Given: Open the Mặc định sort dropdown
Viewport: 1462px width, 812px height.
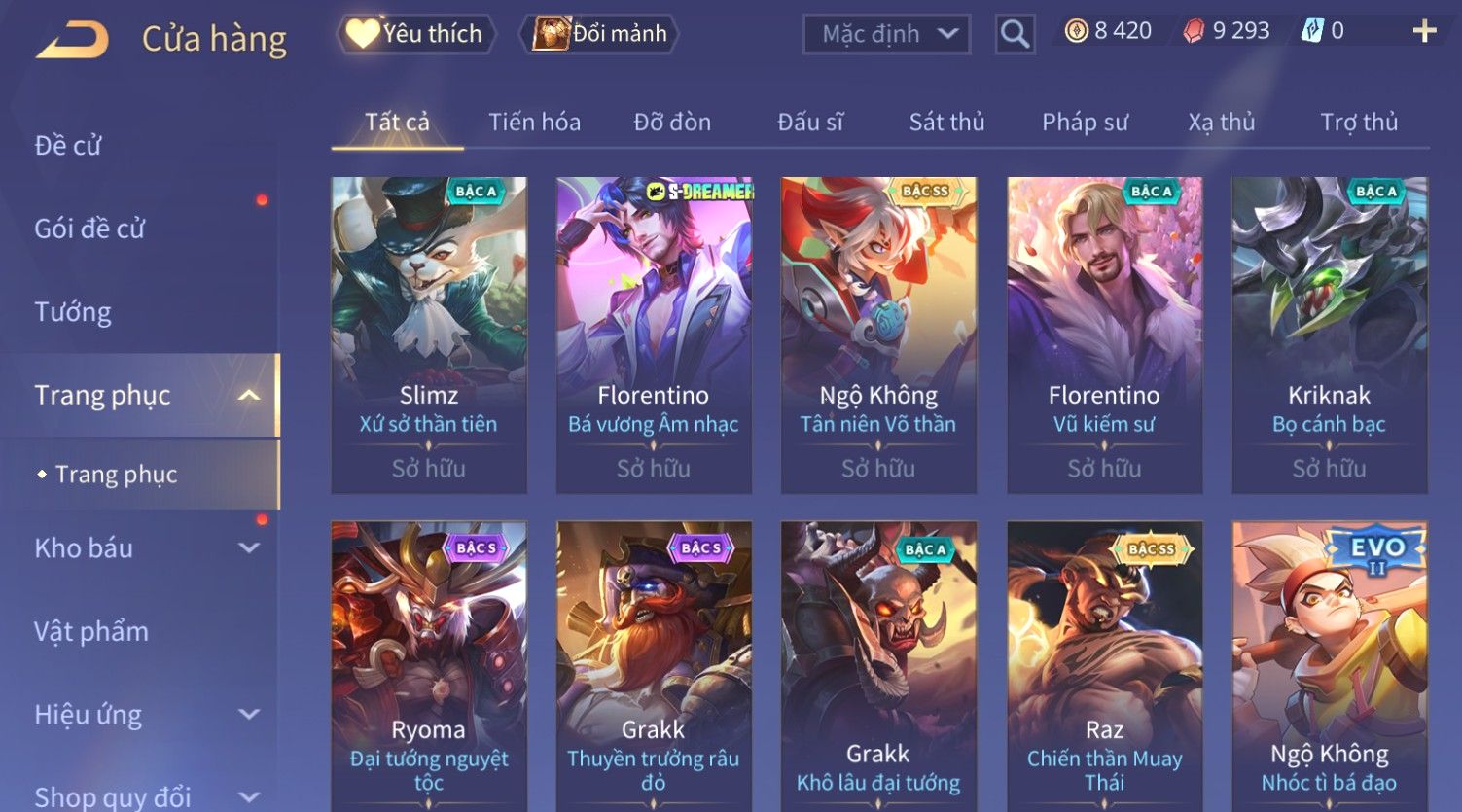Looking at the screenshot, I should [x=886, y=34].
